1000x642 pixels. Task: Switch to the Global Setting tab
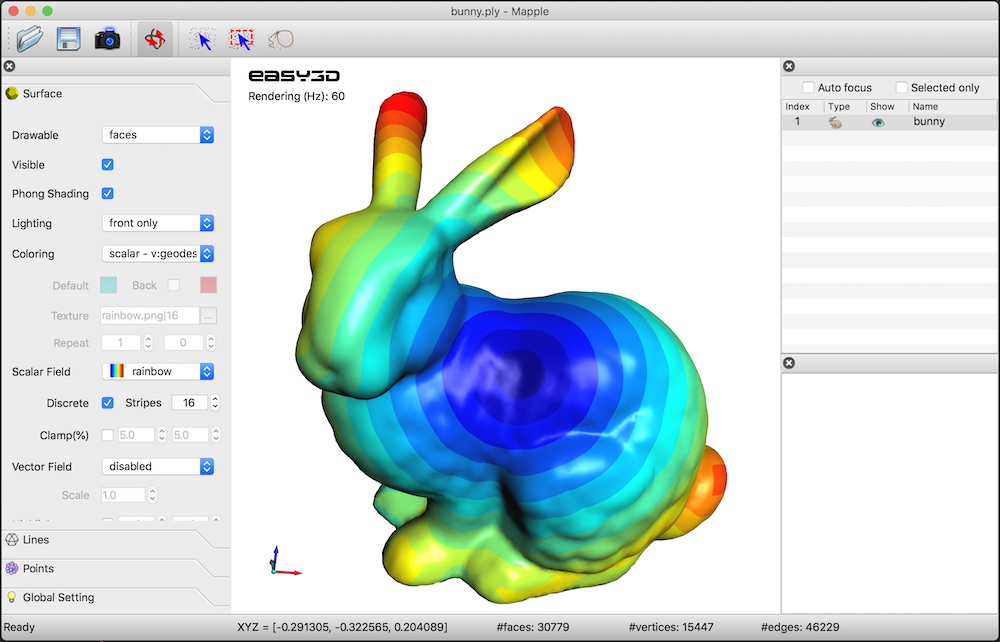pyautogui.click(x=58, y=597)
